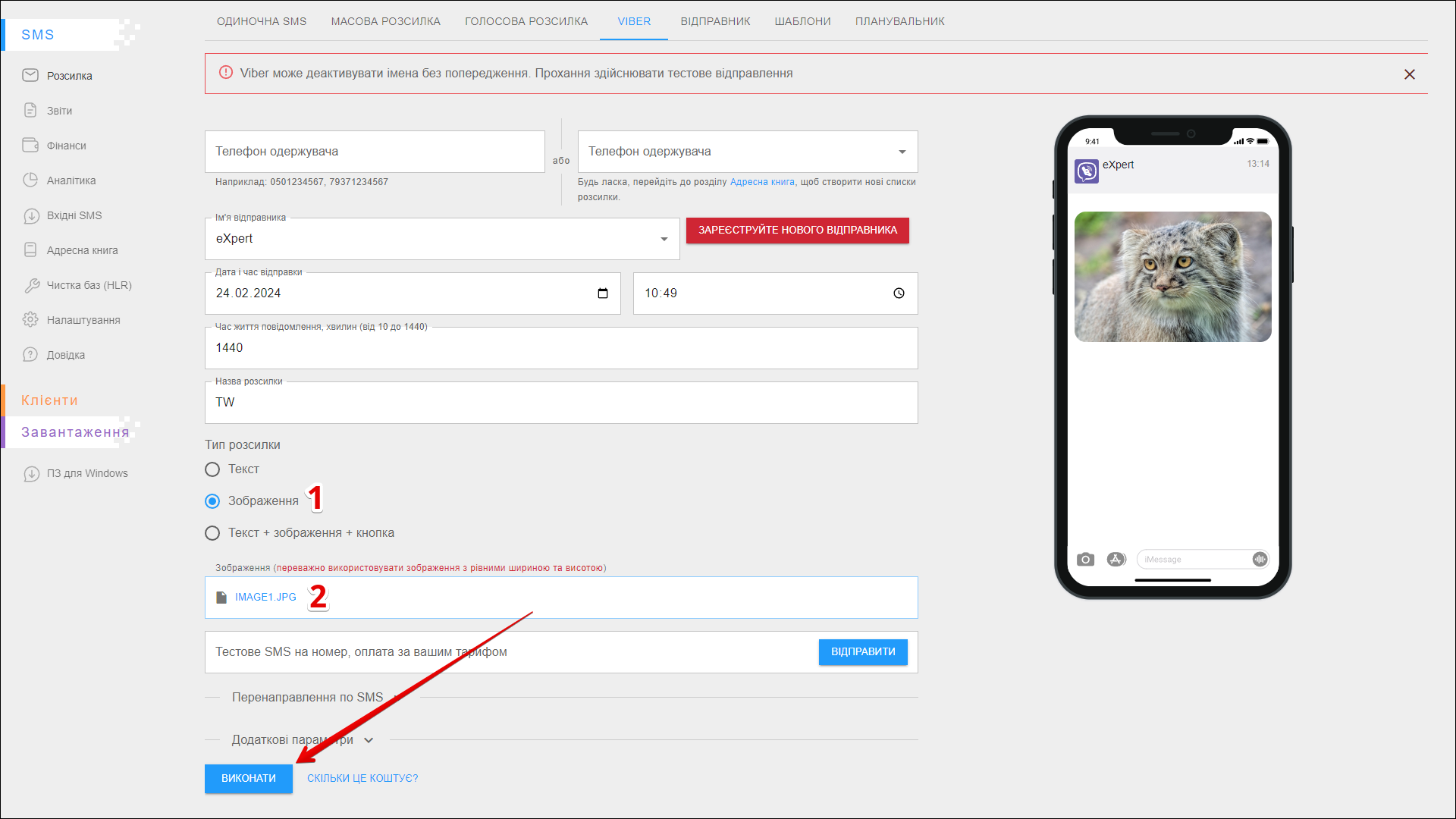The width and height of the screenshot is (1456, 819).
Task: Click the Фінанси wallet icon
Action: click(x=30, y=145)
